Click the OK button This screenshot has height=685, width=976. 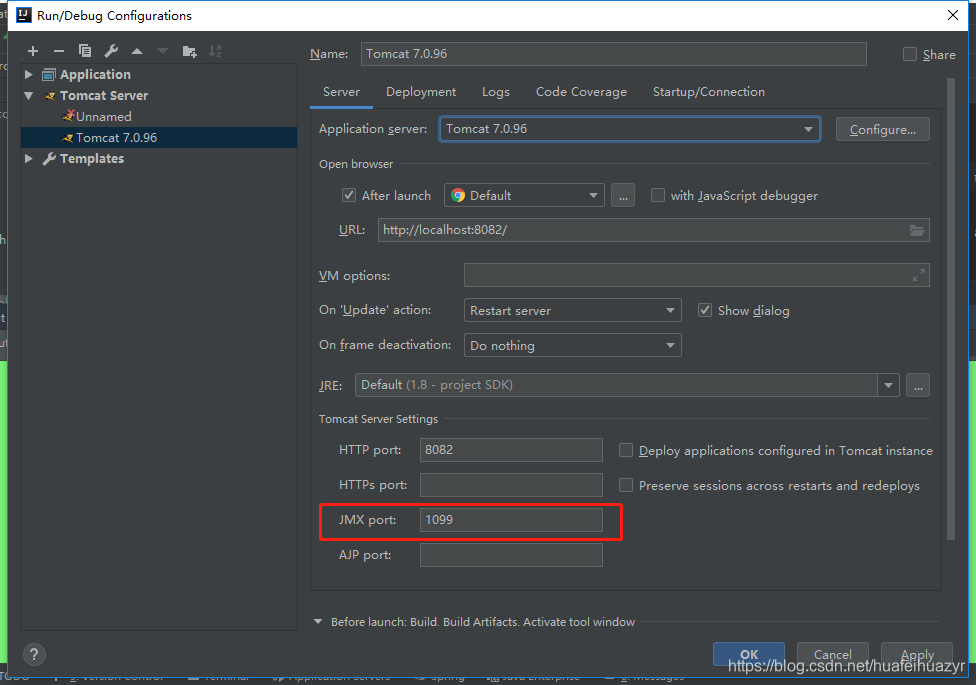point(749,654)
